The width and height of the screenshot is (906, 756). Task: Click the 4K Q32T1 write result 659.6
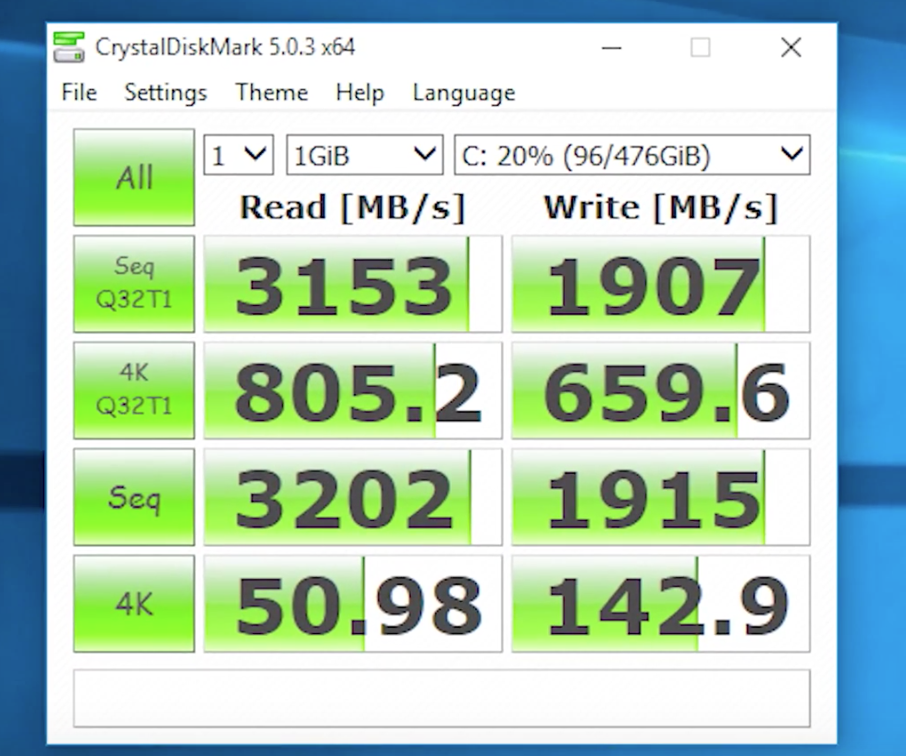pyautogui.click(x=660, y=390)
